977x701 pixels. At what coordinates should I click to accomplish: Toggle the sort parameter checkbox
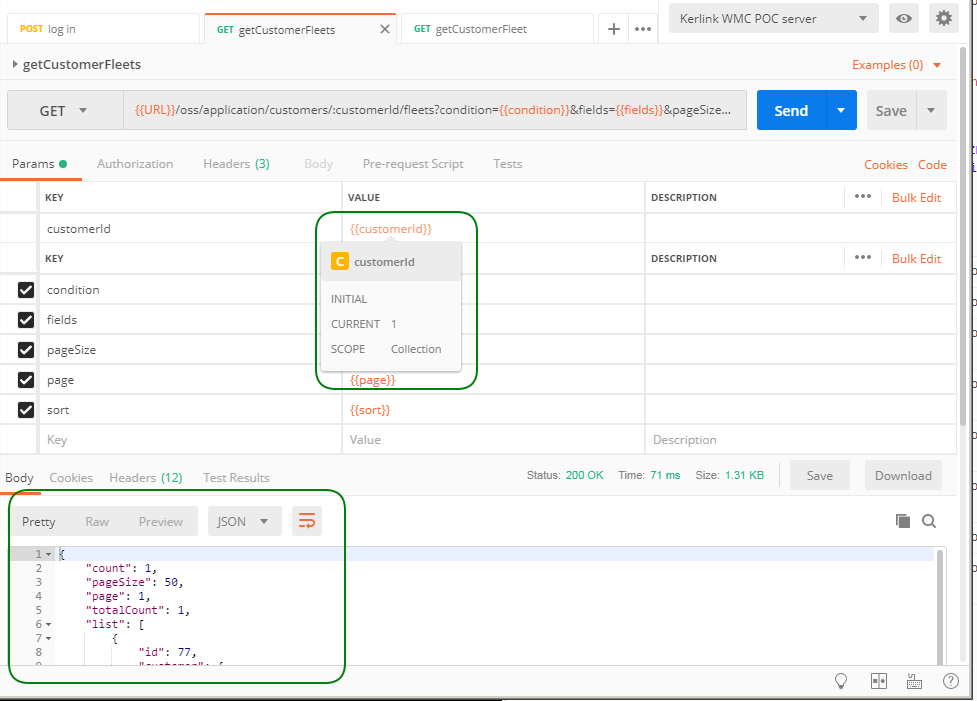[x=26, y=410]
